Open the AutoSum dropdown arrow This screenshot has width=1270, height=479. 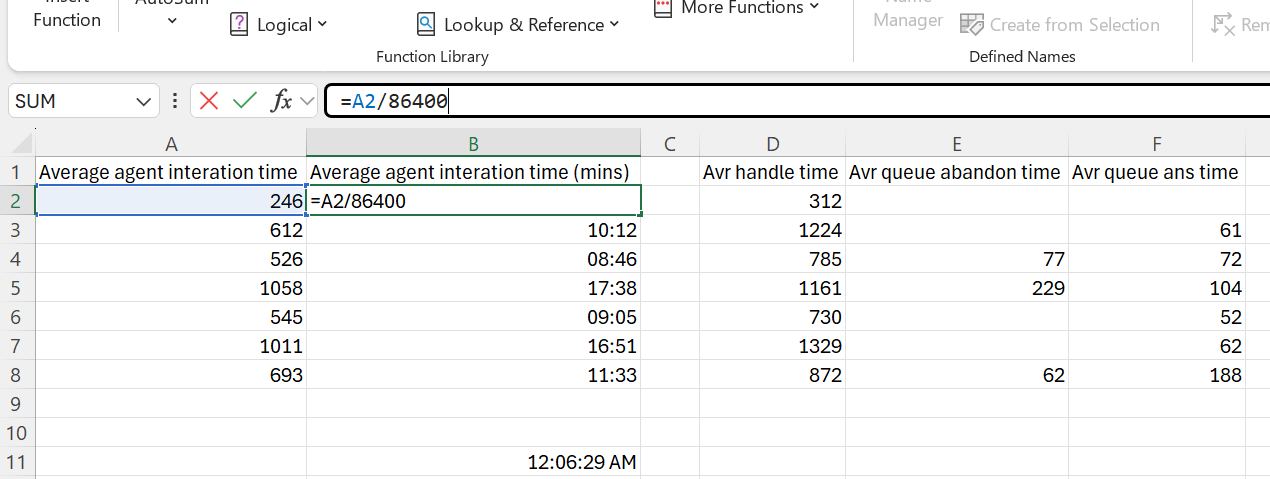click(x=172, y=20)
